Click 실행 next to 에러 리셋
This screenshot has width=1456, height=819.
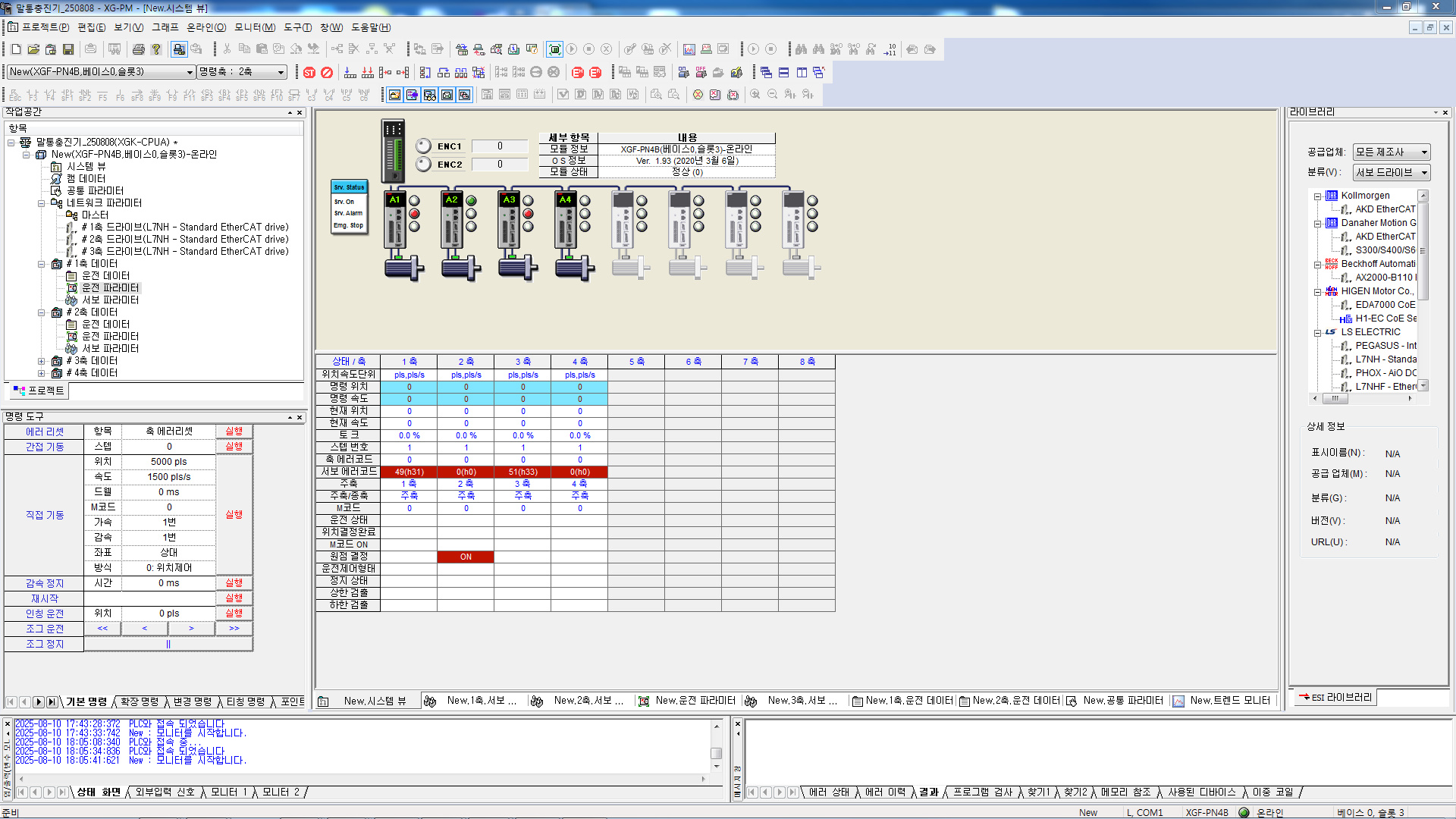pyautogui.click(x=234, y=431)
